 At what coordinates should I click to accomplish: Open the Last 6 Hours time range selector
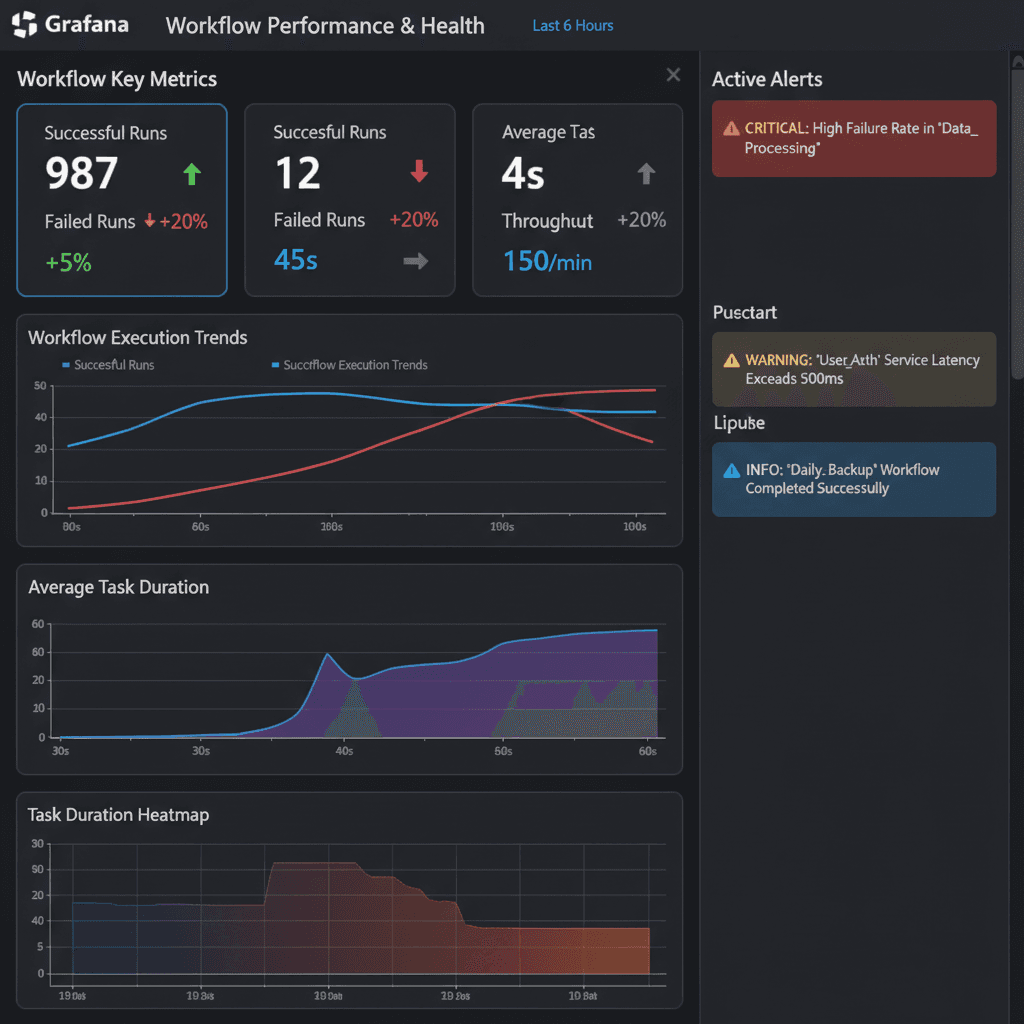(x=572, y=25)
